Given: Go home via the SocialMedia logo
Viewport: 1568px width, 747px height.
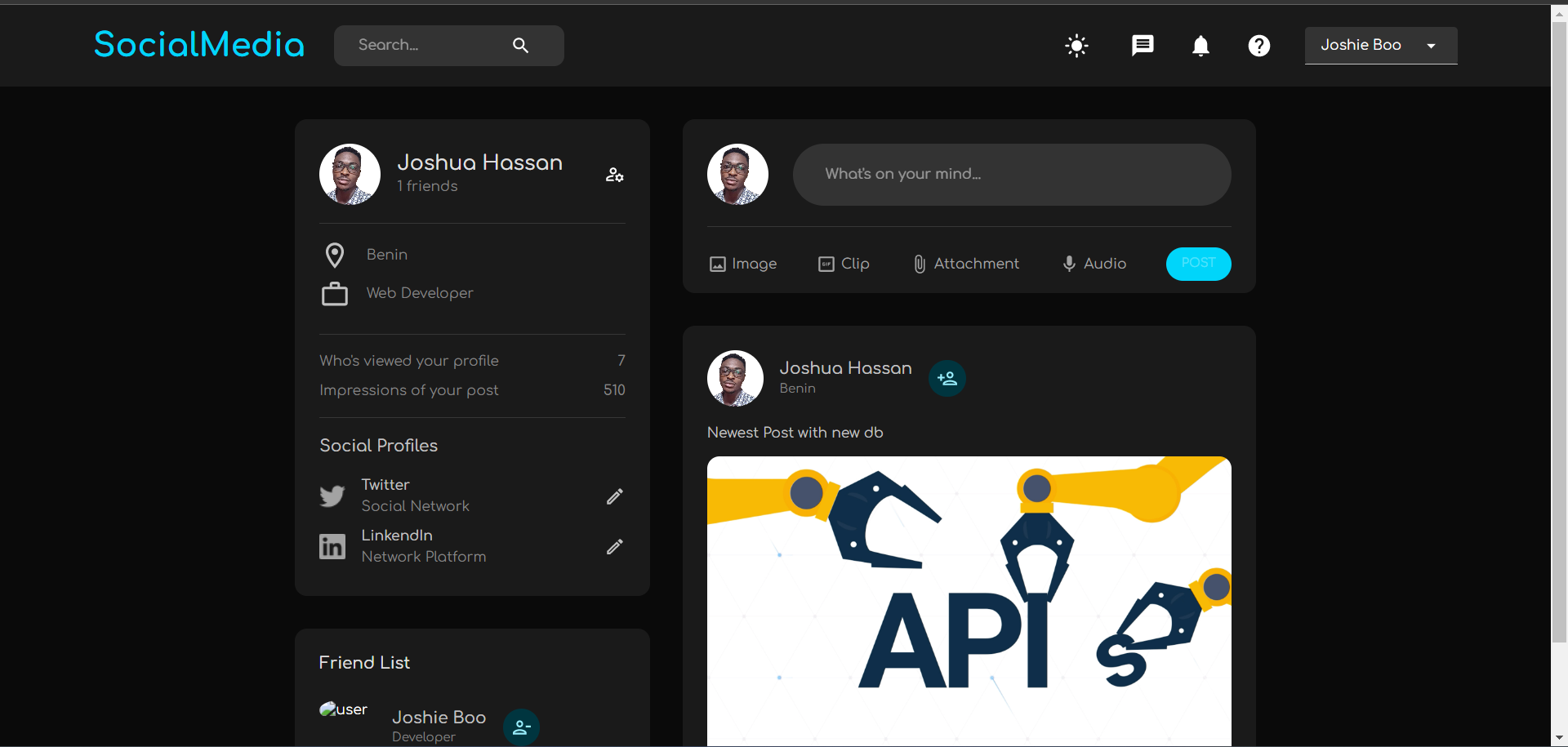Looking at the screenshot, I should (198, 45).
